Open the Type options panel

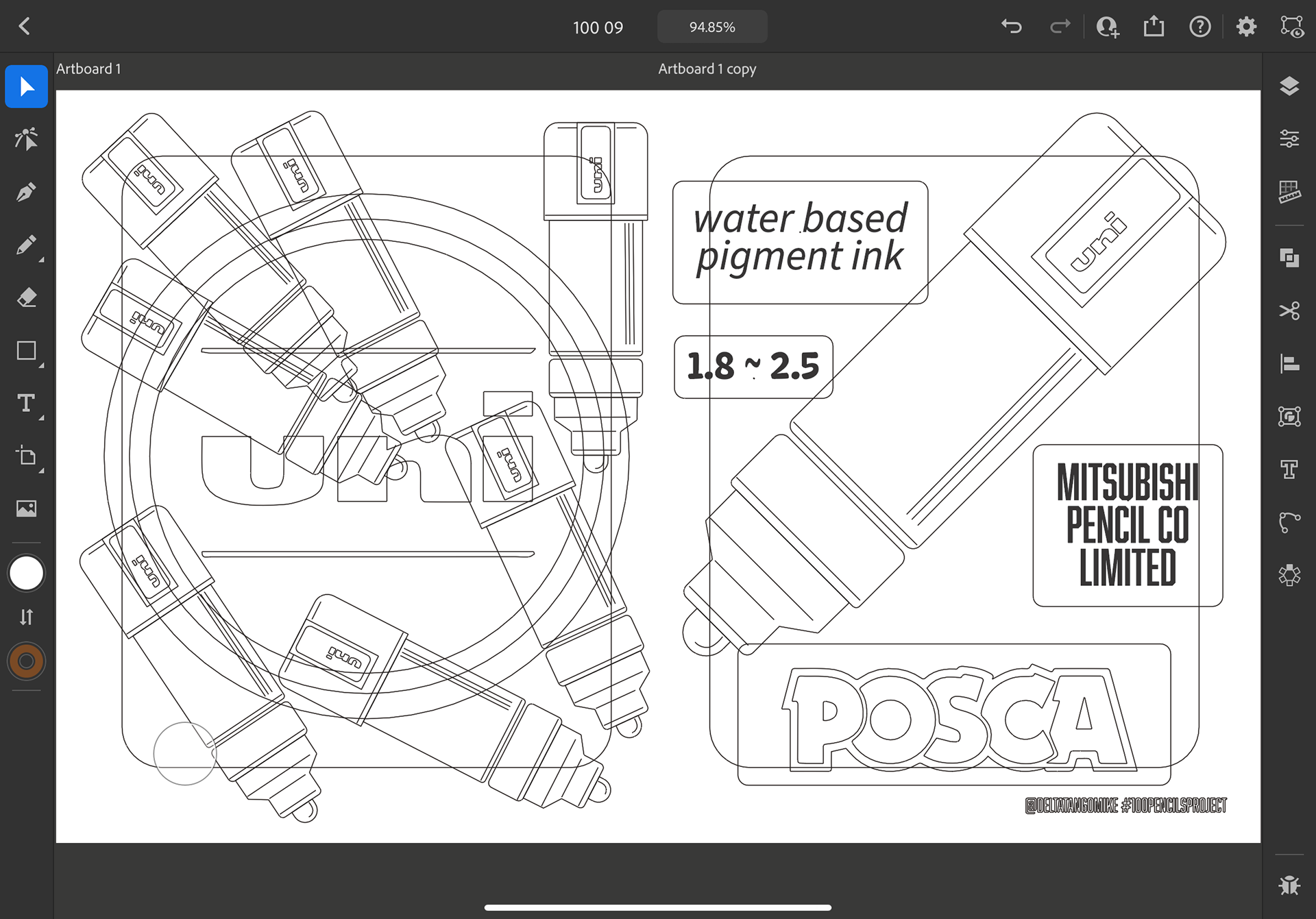point(1289,469)
